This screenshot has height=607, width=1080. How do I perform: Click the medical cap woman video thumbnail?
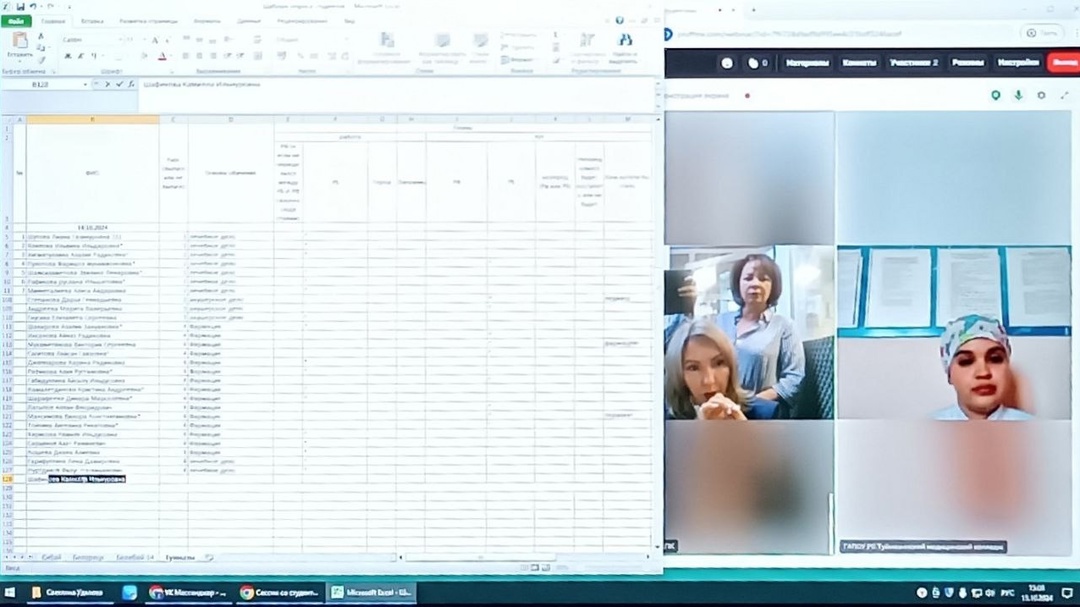954,333
